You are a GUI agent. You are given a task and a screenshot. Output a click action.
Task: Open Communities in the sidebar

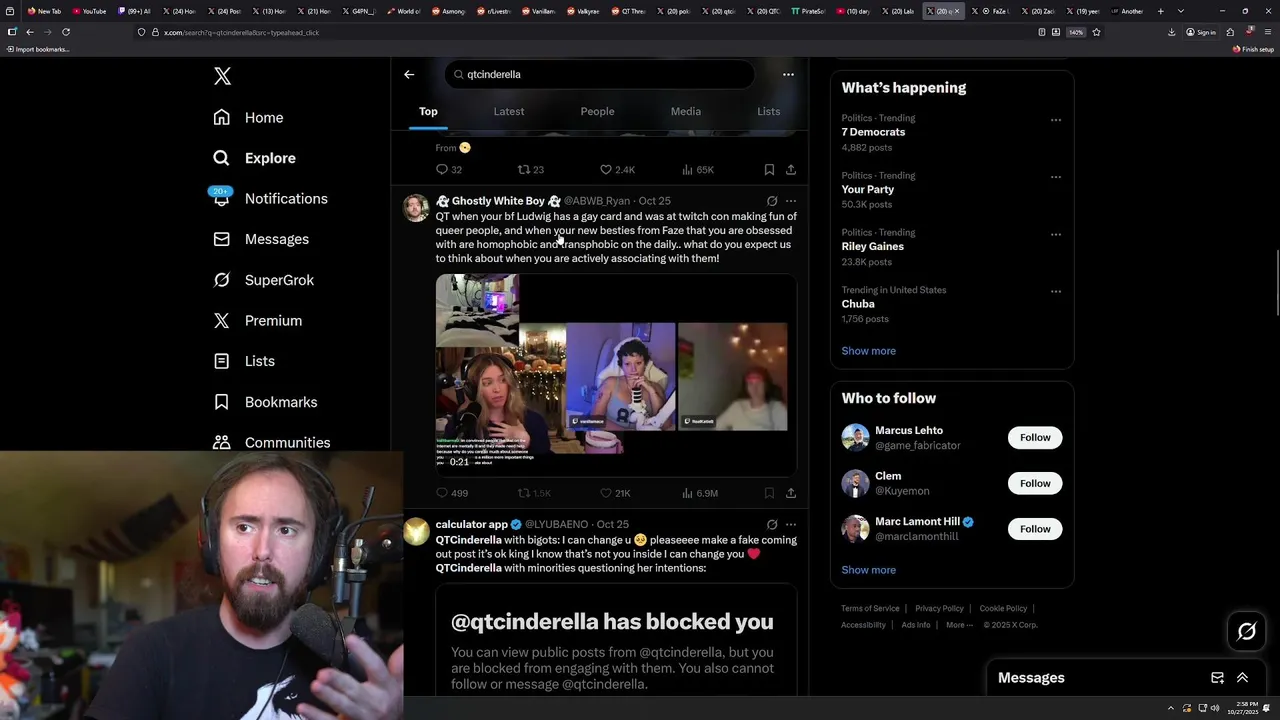click(272, 442)
